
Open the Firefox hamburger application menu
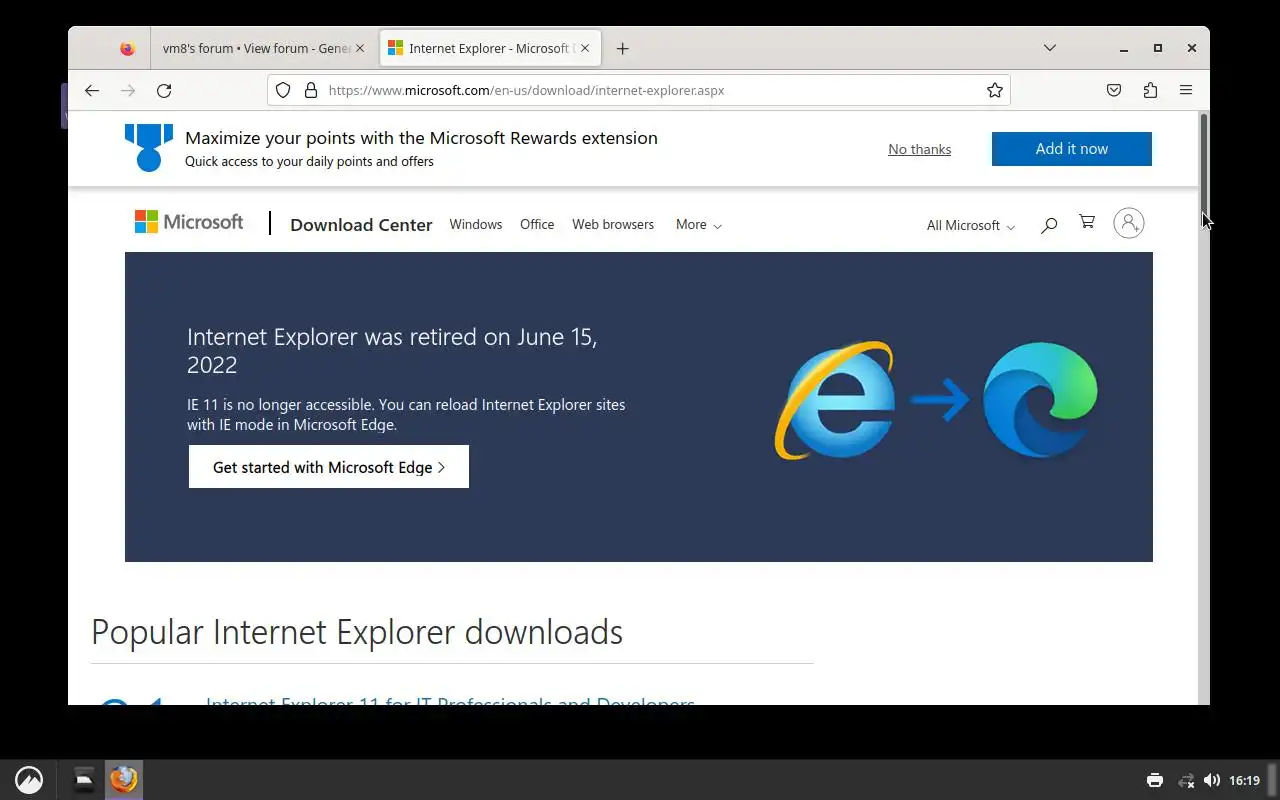click(1186, 90)
